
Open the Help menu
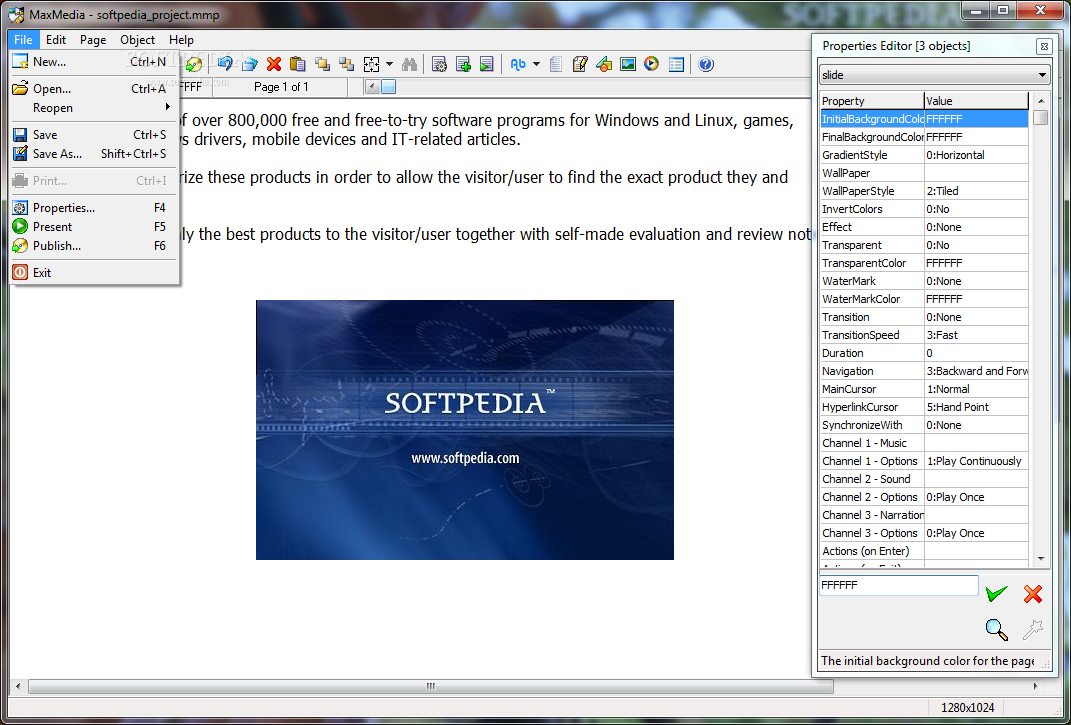[182, 40]
